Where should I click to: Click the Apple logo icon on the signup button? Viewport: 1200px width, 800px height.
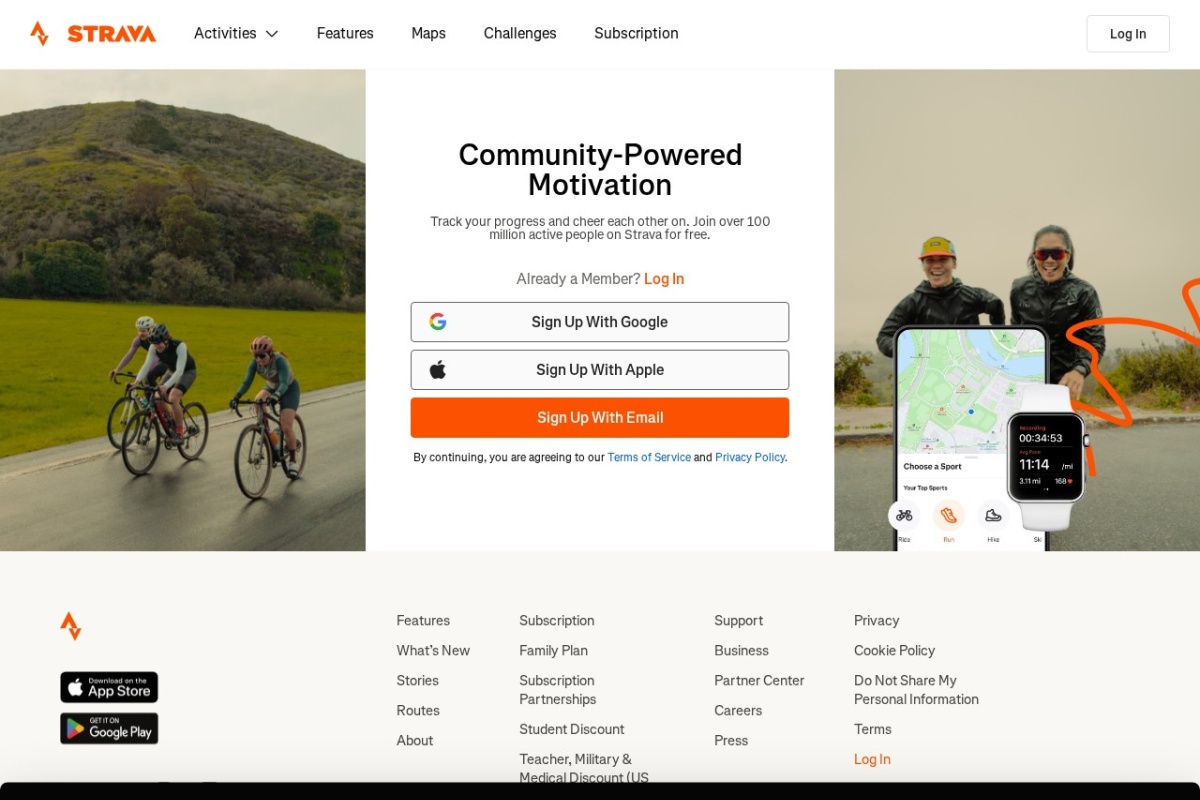pos(438,370)
